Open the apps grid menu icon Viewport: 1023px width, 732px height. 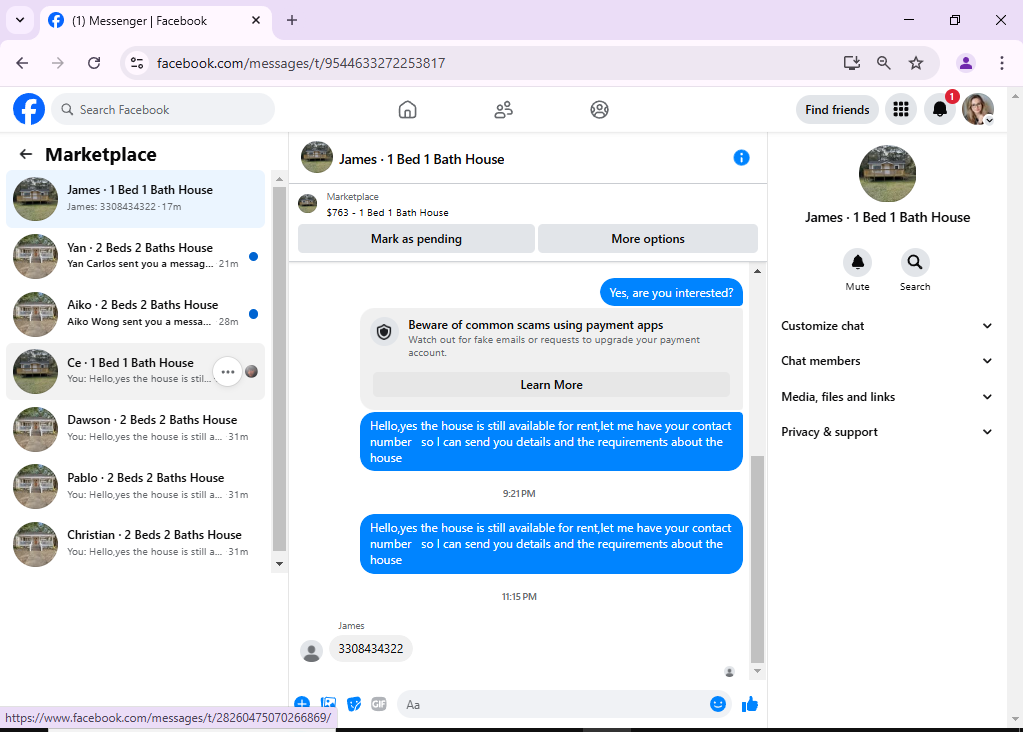click(x=901, y=109)
